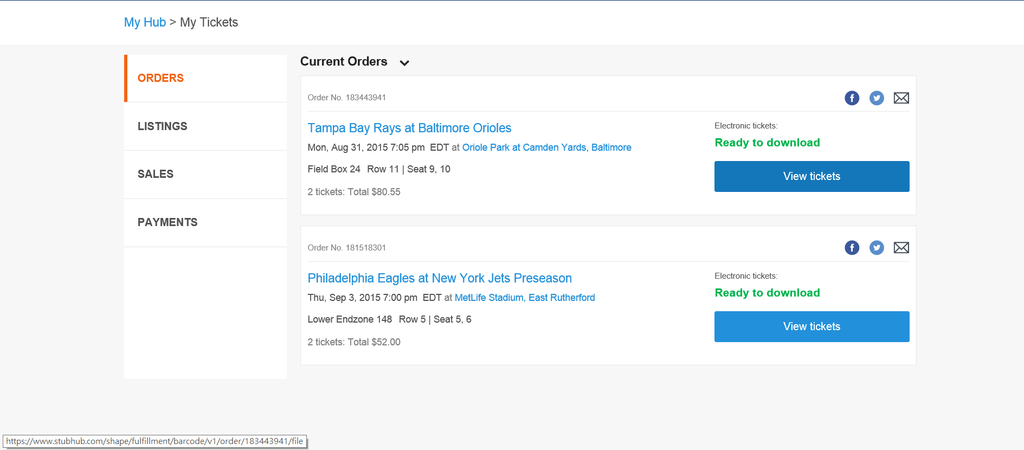Open the Payments section
Screen dimensions: 1024x450
[x=167, y=222]
